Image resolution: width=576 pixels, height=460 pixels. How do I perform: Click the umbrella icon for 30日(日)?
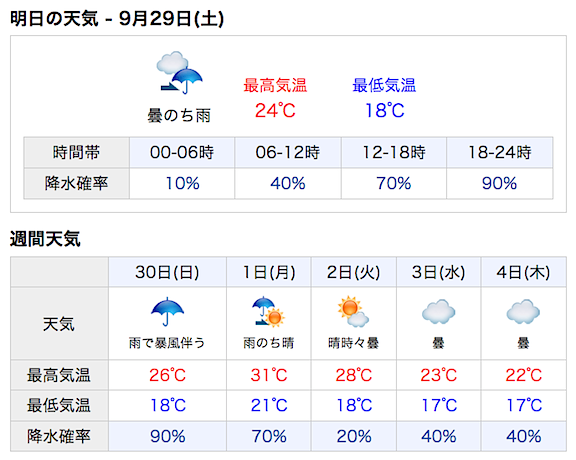[167, 312]
